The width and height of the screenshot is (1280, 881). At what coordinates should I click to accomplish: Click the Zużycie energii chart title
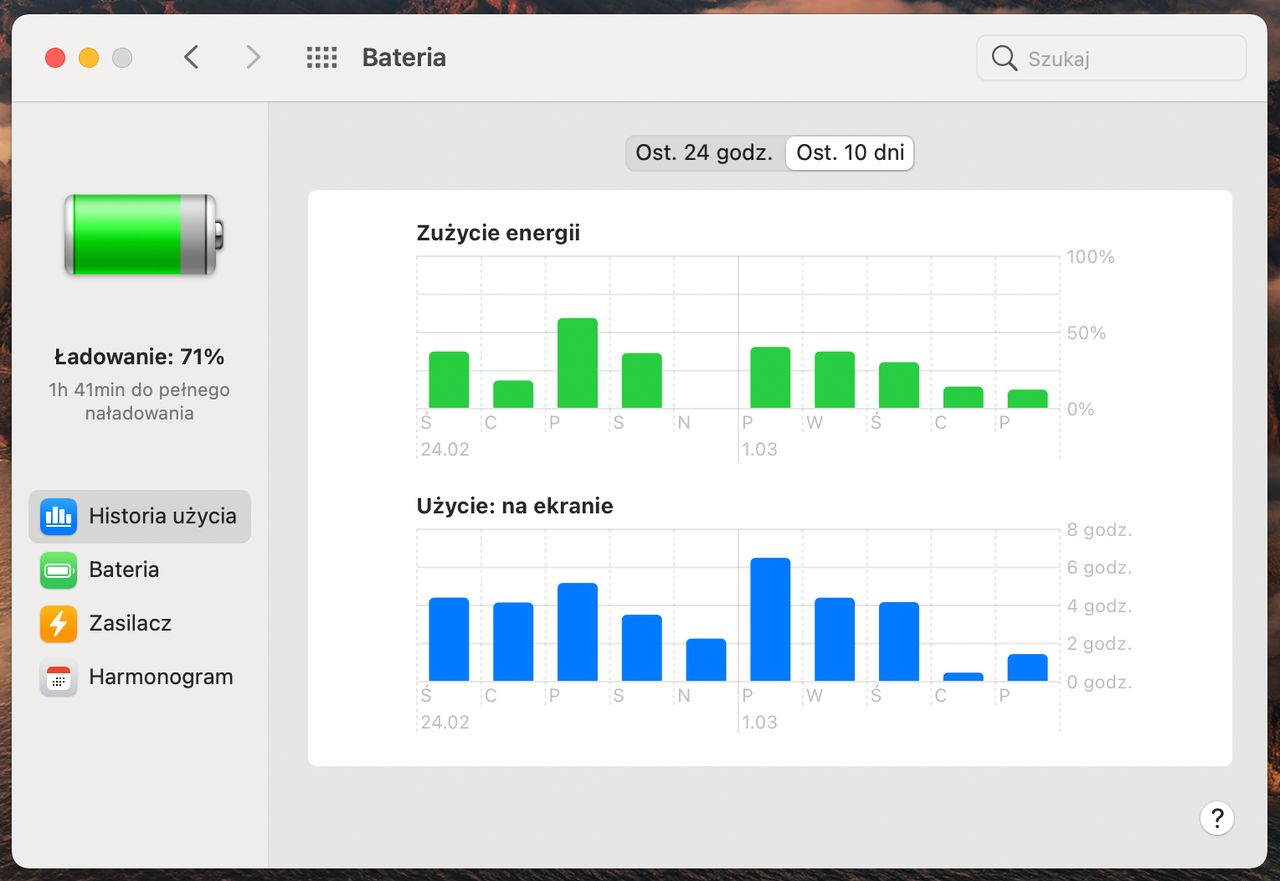coord(498,233)
